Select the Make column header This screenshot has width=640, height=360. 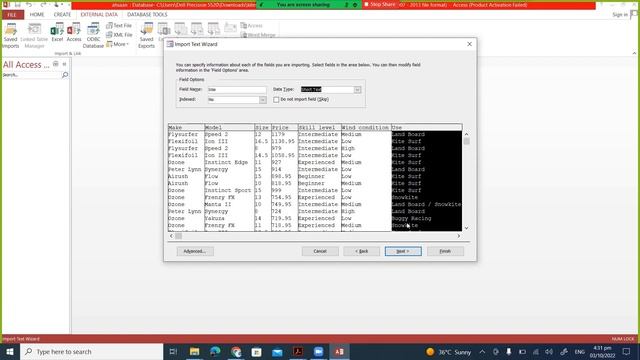coord(186,127)
